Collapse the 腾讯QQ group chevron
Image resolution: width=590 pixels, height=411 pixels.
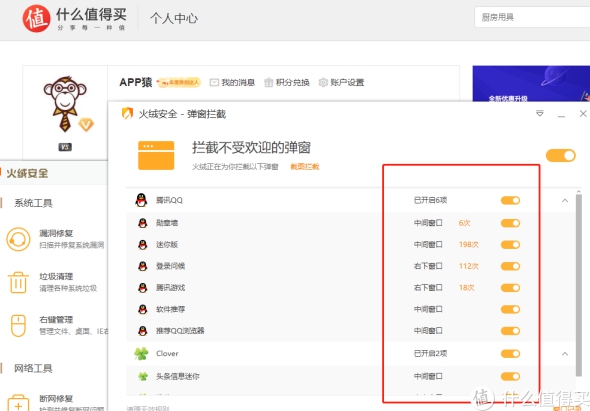(565, 200)
